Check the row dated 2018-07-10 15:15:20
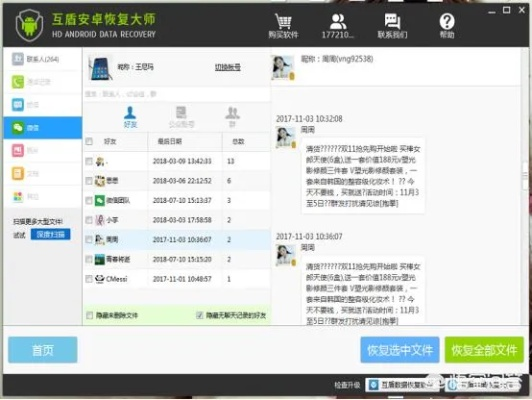 [x=89, y=259]
